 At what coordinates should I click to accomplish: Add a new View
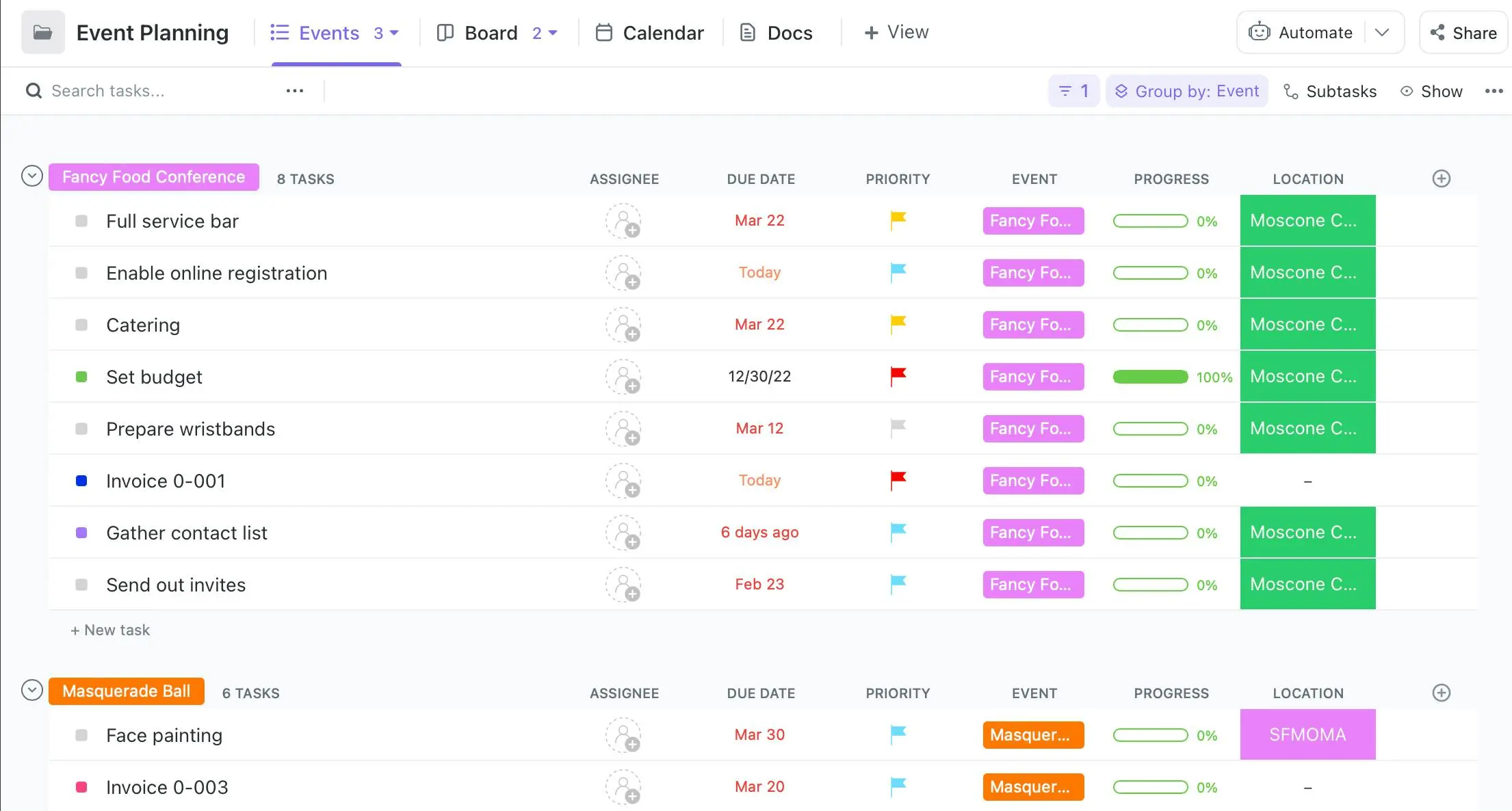click(896, 32)
